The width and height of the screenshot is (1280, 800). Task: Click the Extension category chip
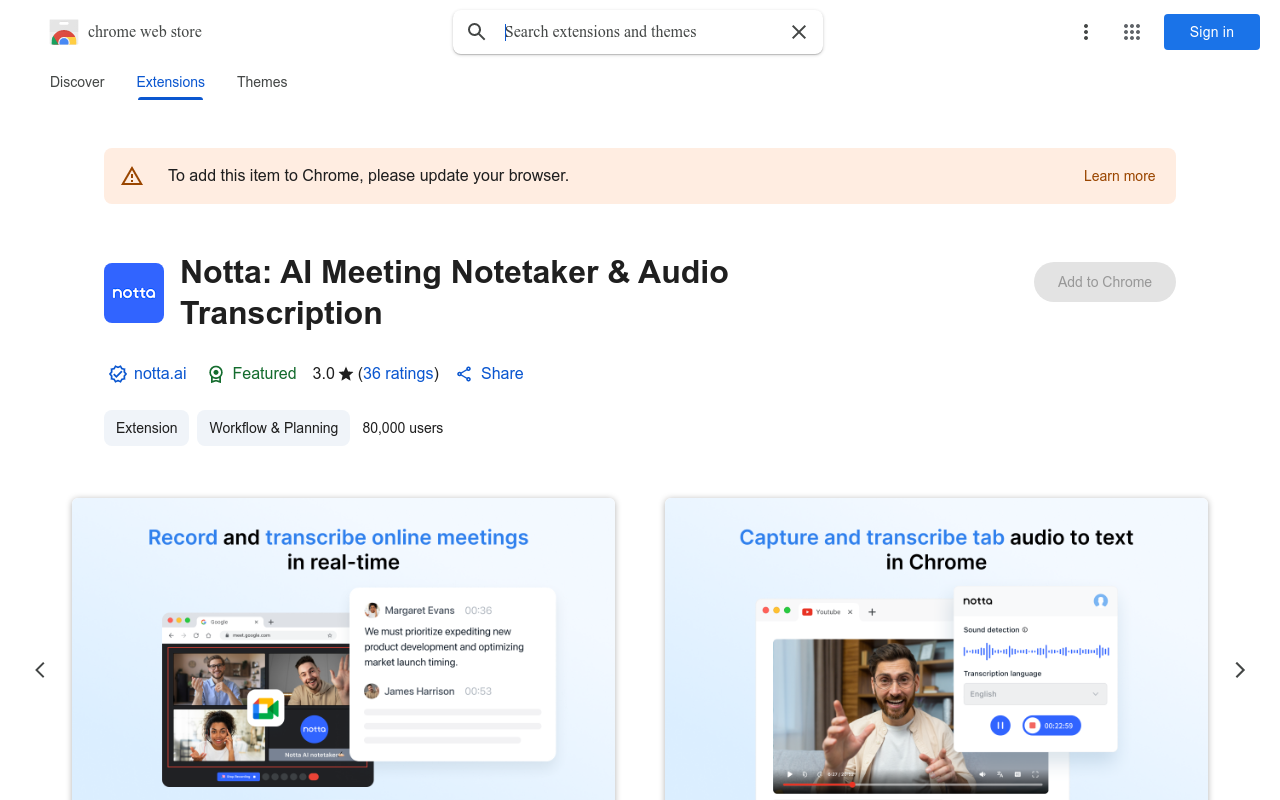point(147,428)
